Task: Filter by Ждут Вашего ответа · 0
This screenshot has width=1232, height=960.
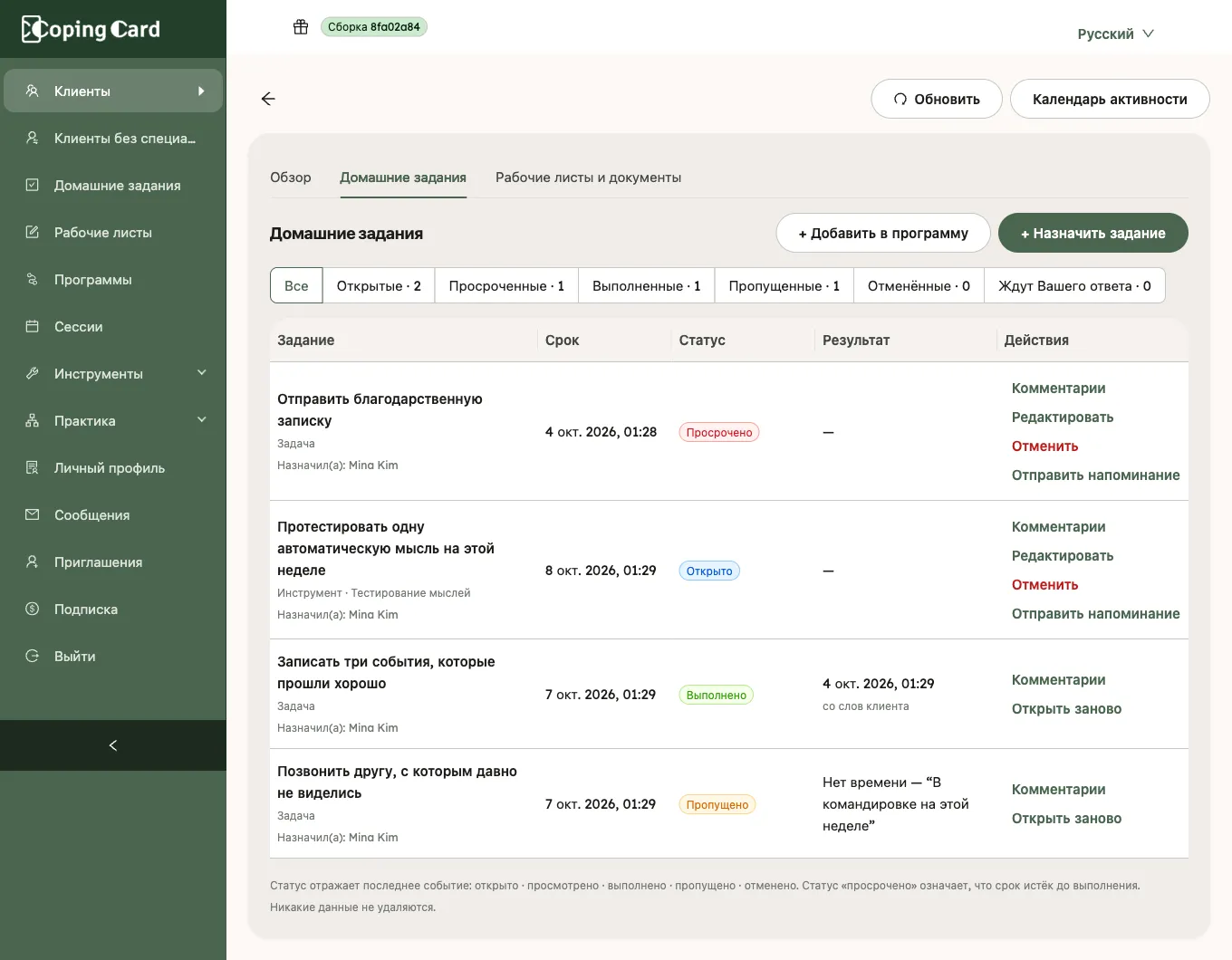Action: (x=1074, y=285)
